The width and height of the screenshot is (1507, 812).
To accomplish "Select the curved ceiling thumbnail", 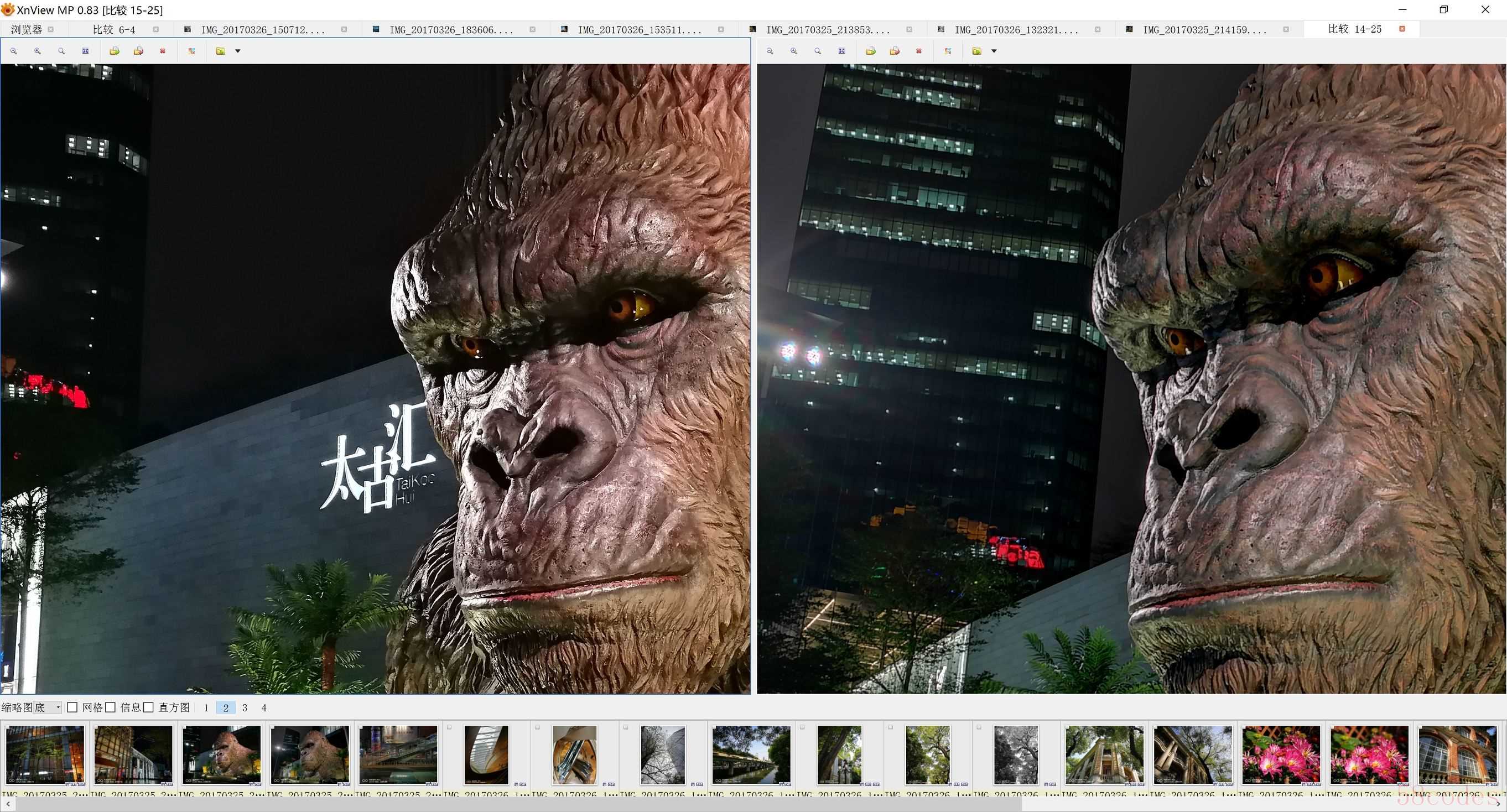I will [487, 754].
